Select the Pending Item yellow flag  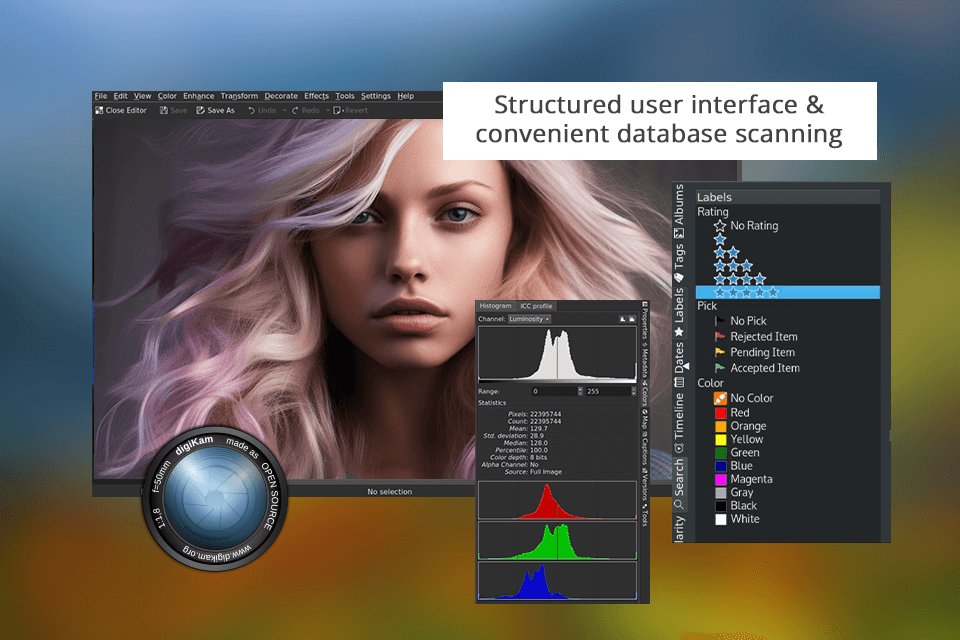(754, 353)
